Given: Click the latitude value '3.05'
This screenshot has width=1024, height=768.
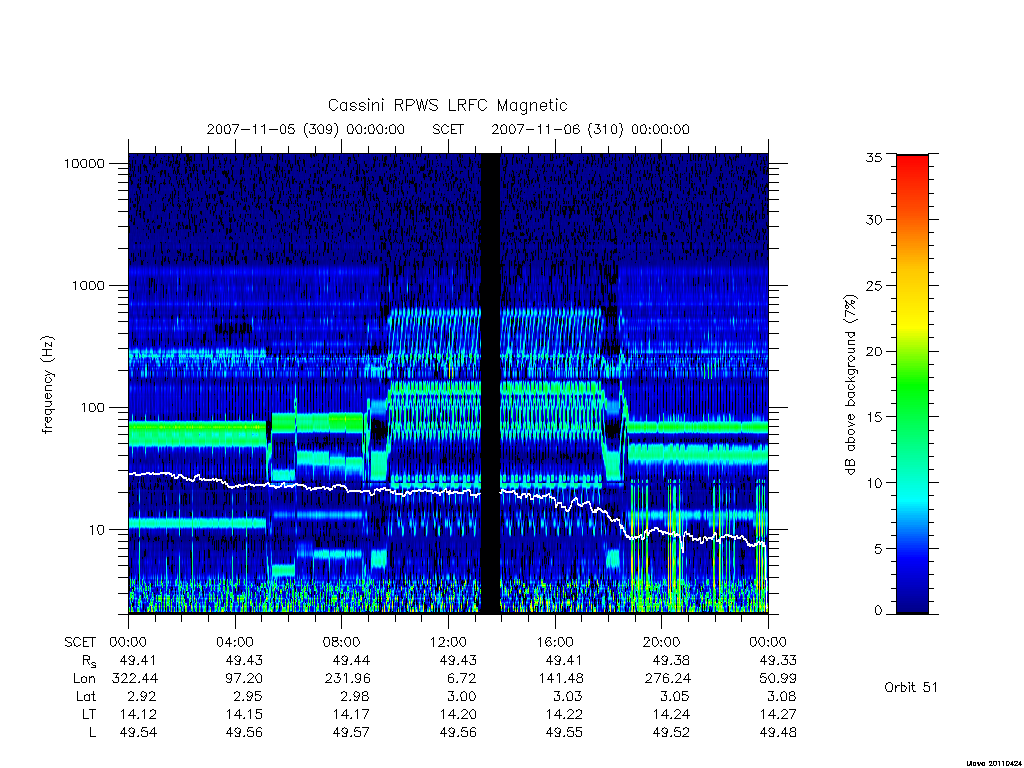Looking at the screenshot, I should click(675, 697).
